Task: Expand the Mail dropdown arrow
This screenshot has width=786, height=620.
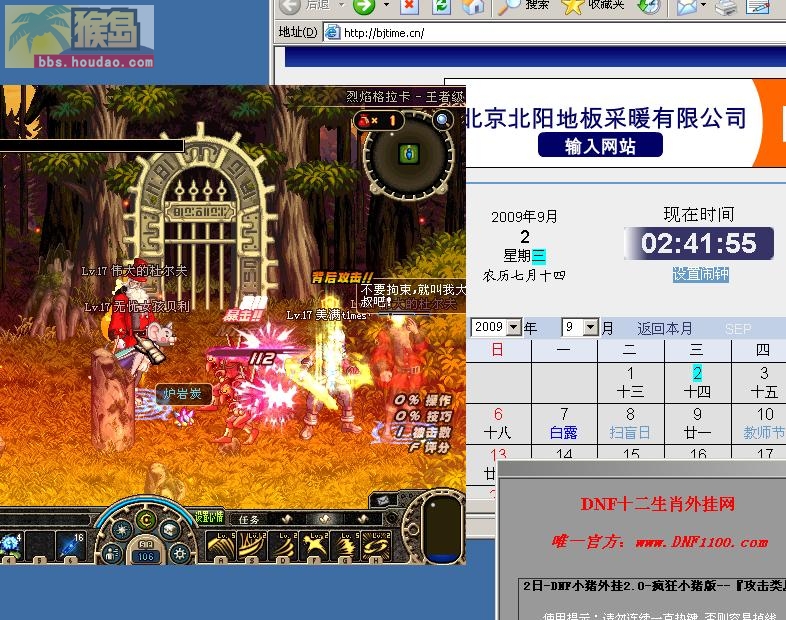Action: pyautogui.click(x=703, y=5)
